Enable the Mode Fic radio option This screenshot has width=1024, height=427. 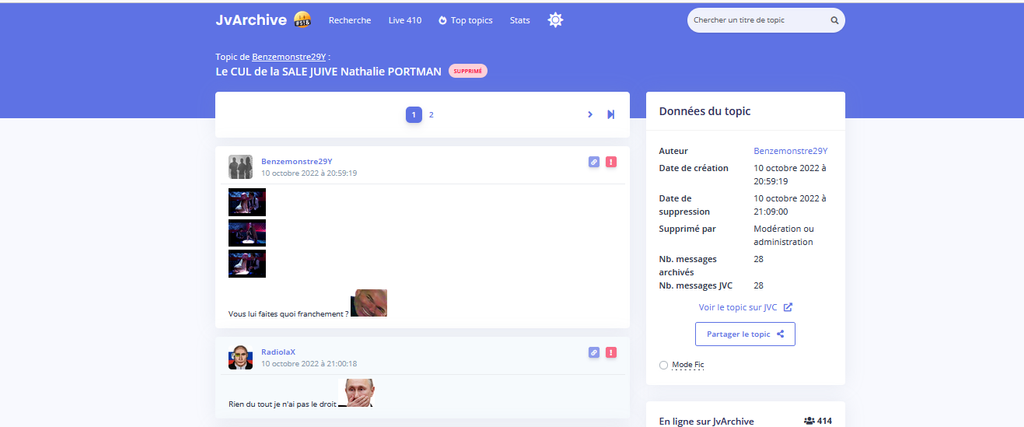(x=664, y=365)
